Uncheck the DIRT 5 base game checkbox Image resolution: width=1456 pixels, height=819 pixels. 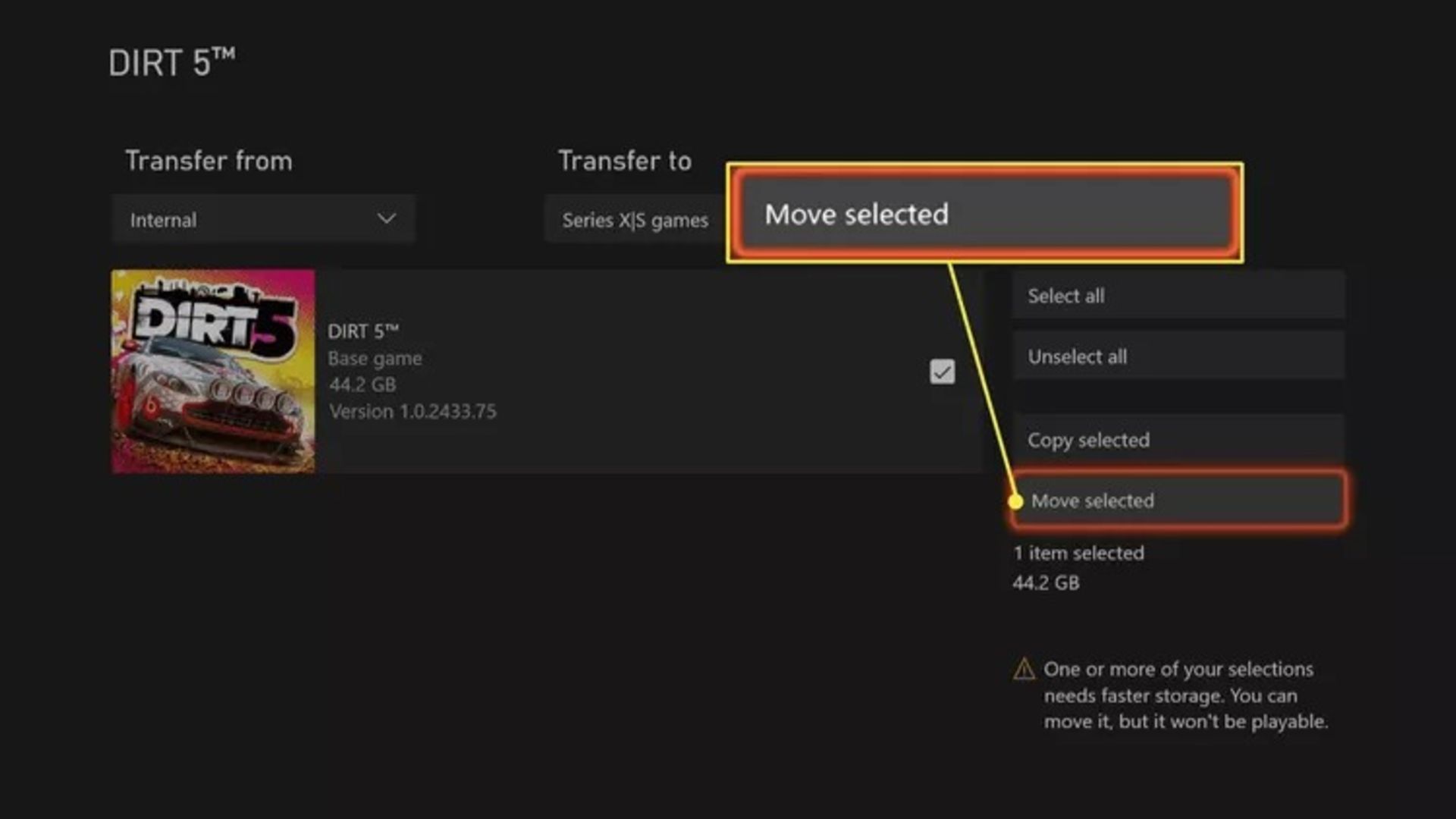[x=942, y=372]
